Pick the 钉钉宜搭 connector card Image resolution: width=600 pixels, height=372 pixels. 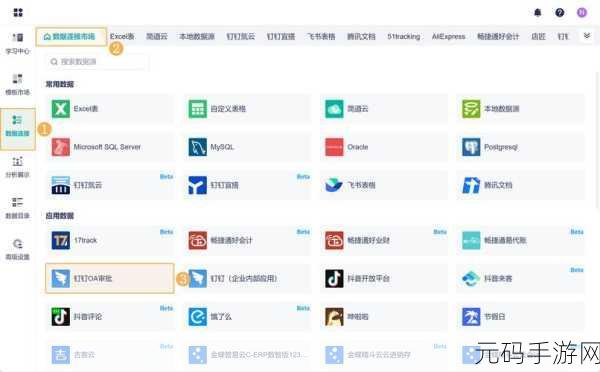(x=247, y=185)
